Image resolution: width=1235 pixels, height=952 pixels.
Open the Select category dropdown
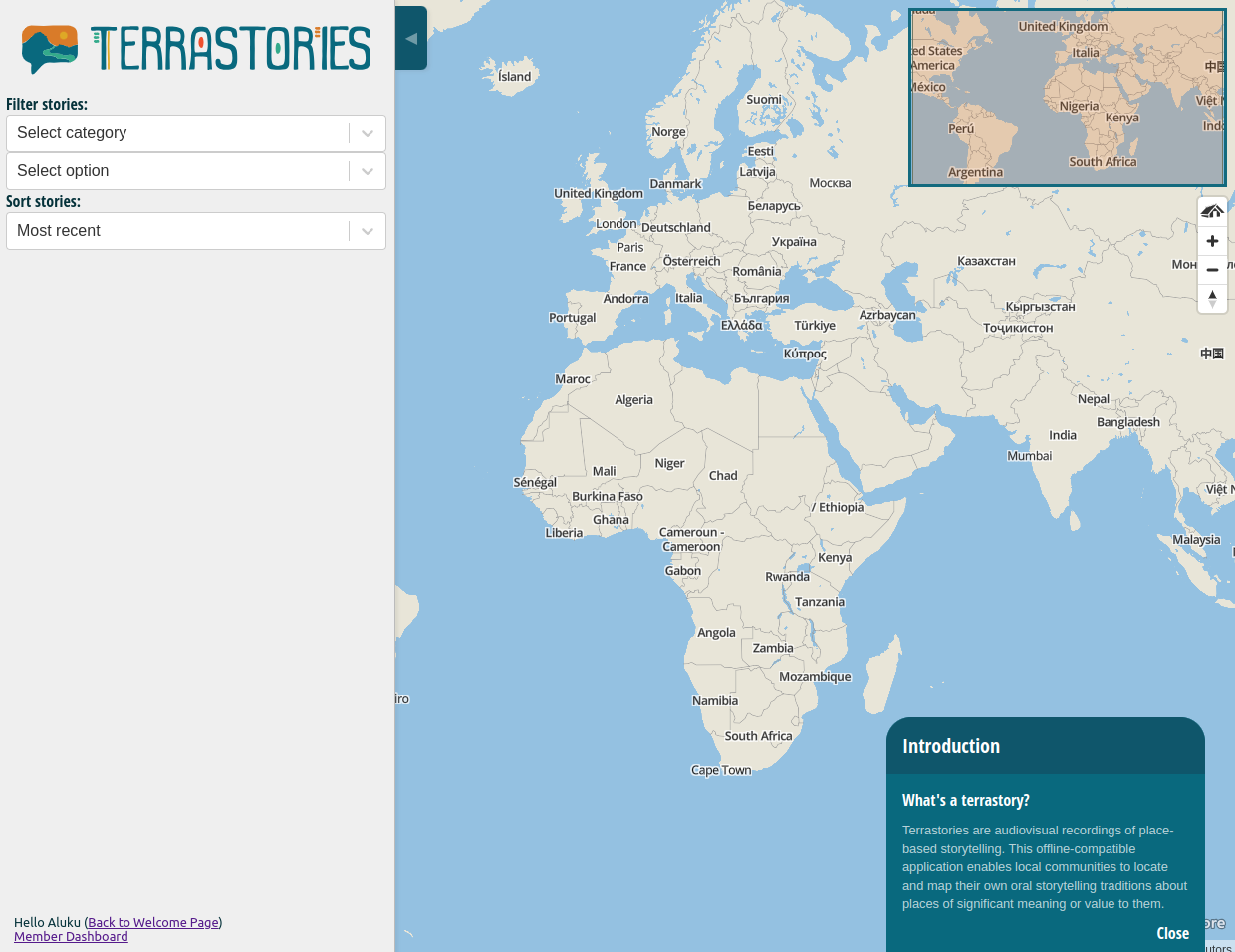coord(179,133)
